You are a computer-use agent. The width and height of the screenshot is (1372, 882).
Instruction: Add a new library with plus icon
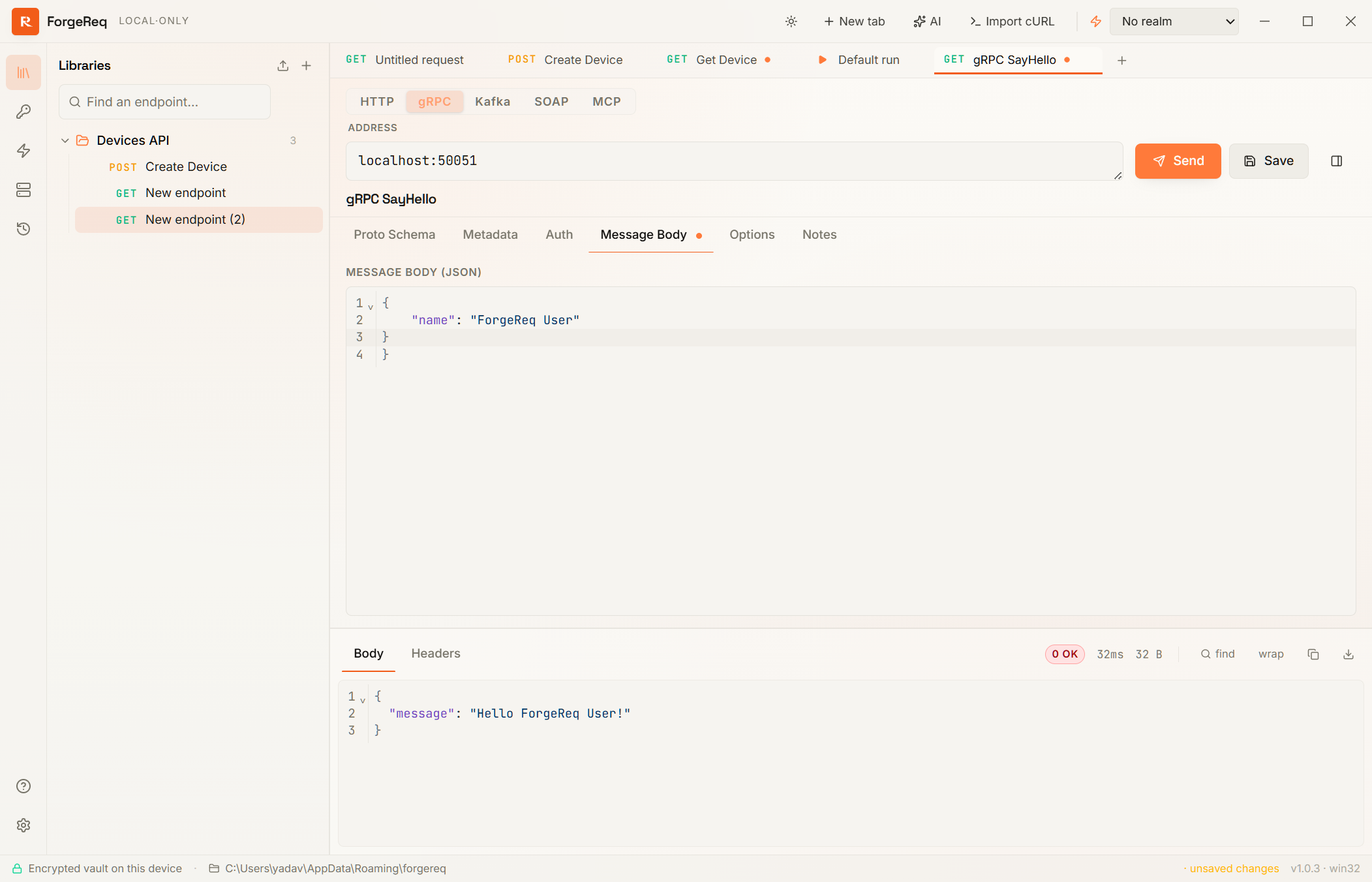click(306, 66)
